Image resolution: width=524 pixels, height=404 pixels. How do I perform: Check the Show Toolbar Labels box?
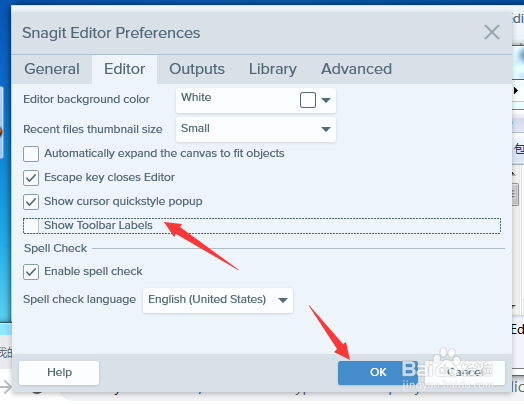(x=31, y=226)
